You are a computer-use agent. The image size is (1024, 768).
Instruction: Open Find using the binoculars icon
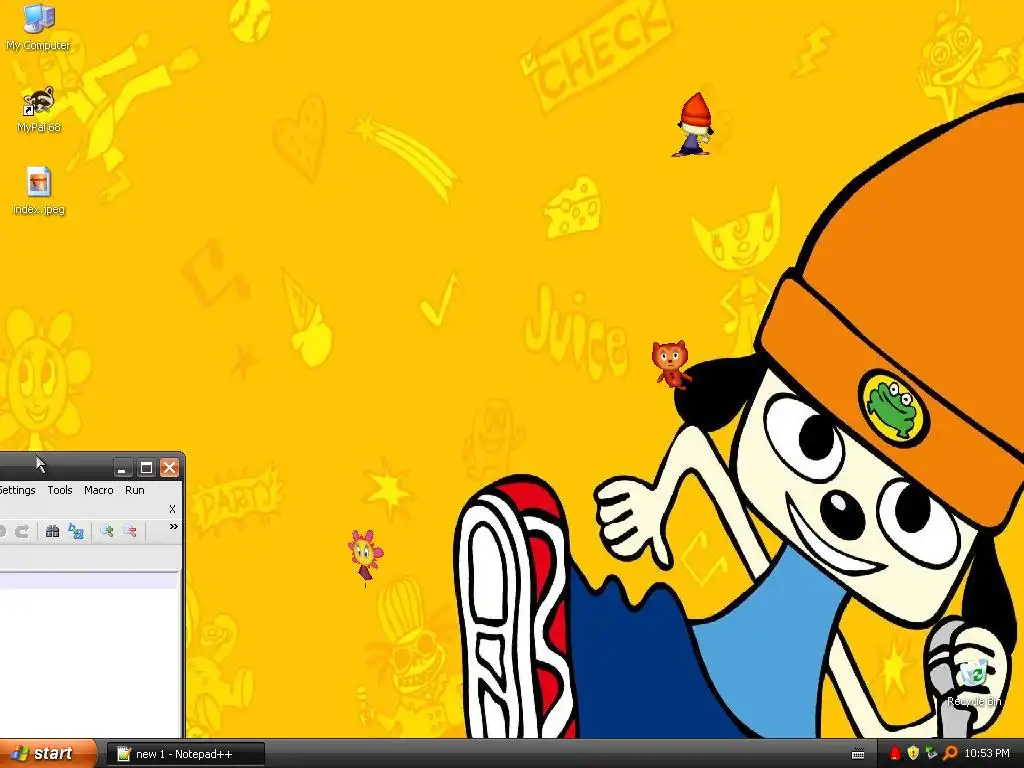(53, 532)
